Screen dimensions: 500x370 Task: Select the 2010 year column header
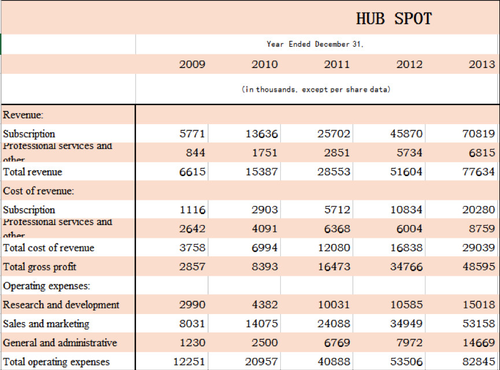point(265,64)
